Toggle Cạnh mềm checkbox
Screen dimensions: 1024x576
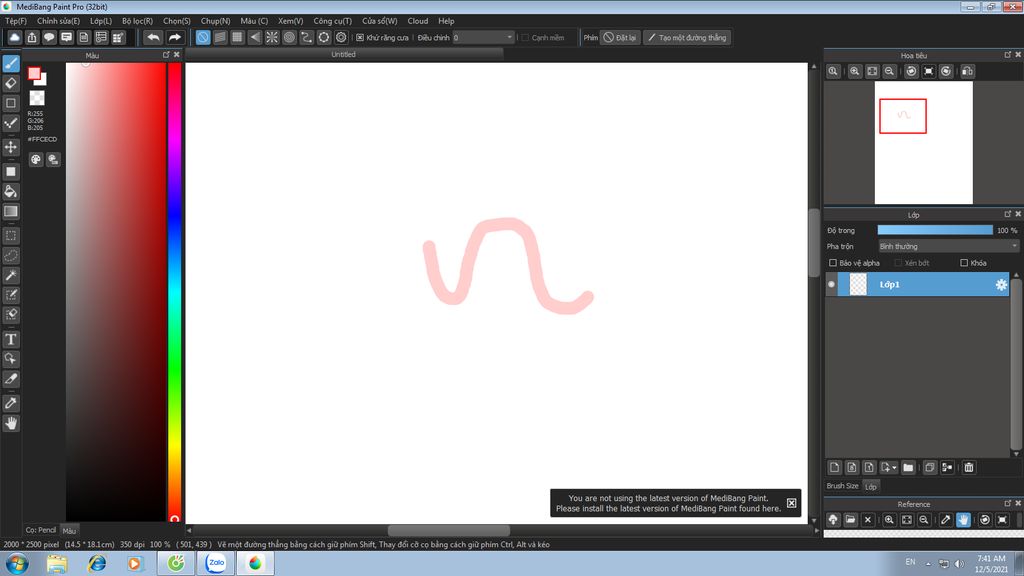[525, 38]
